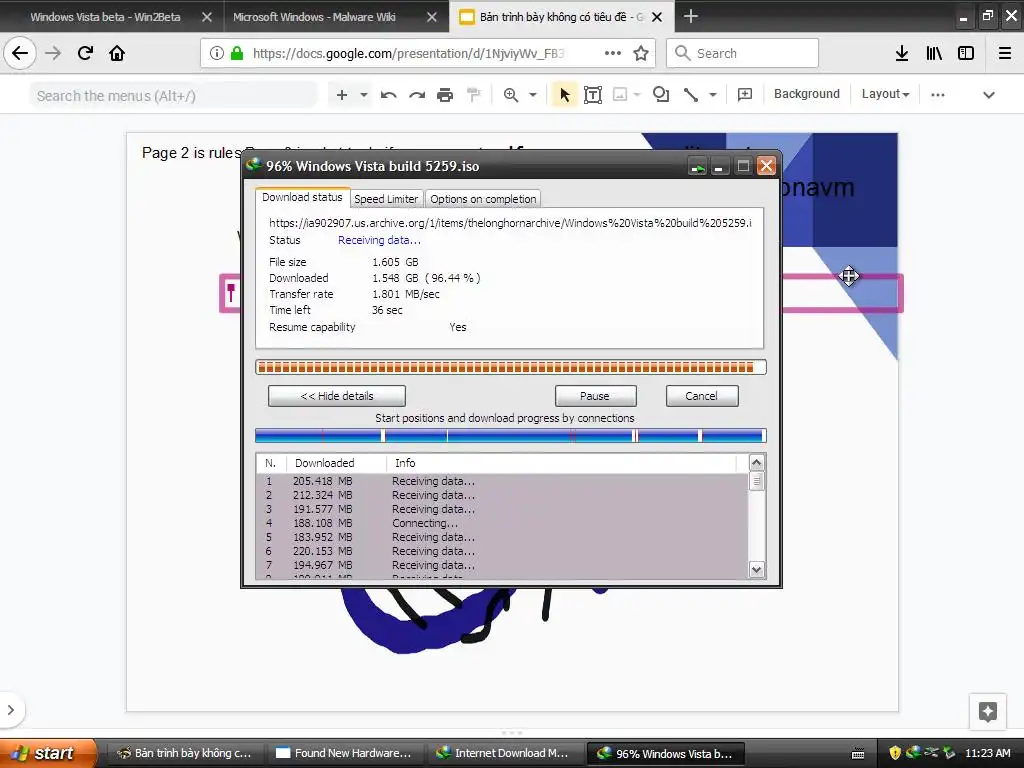Click the Explore button at bottom right

tap(987, 711)
